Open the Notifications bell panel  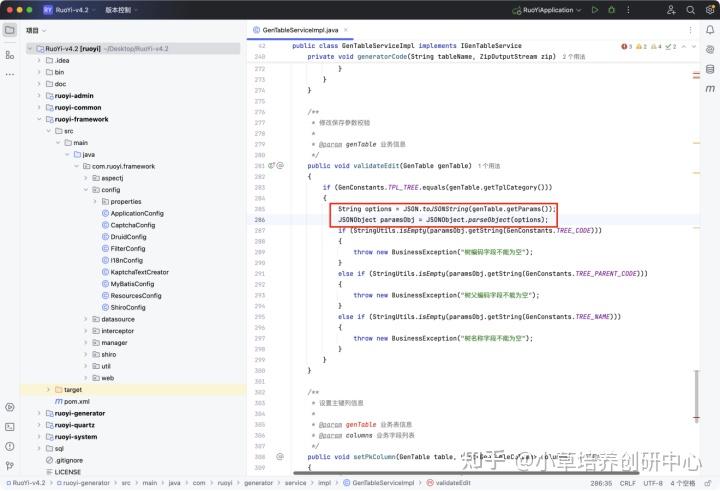pyautogui.click(x=709, y=30)
